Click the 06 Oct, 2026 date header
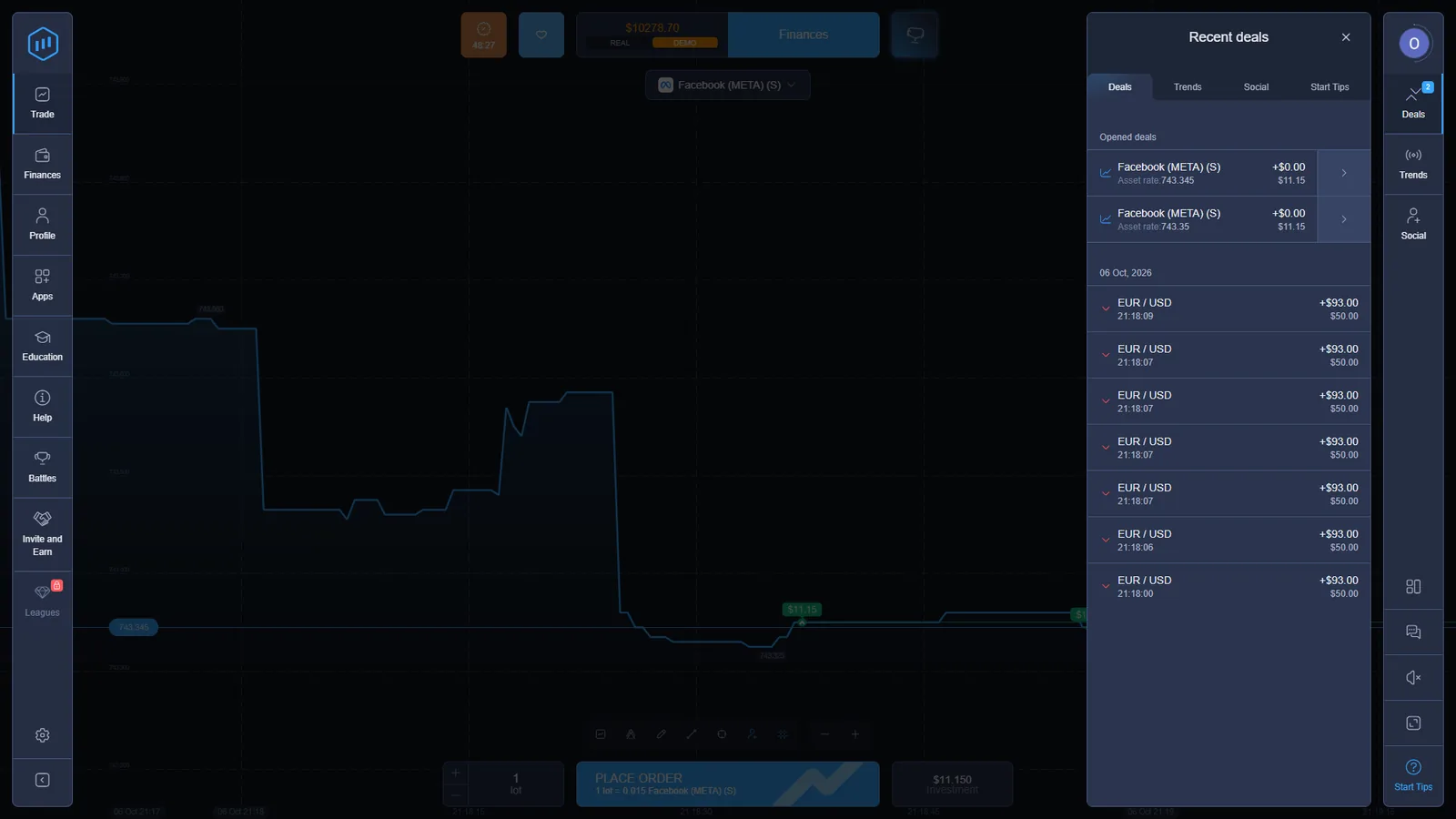1456x819 pixels. (x=1126, y=273)
